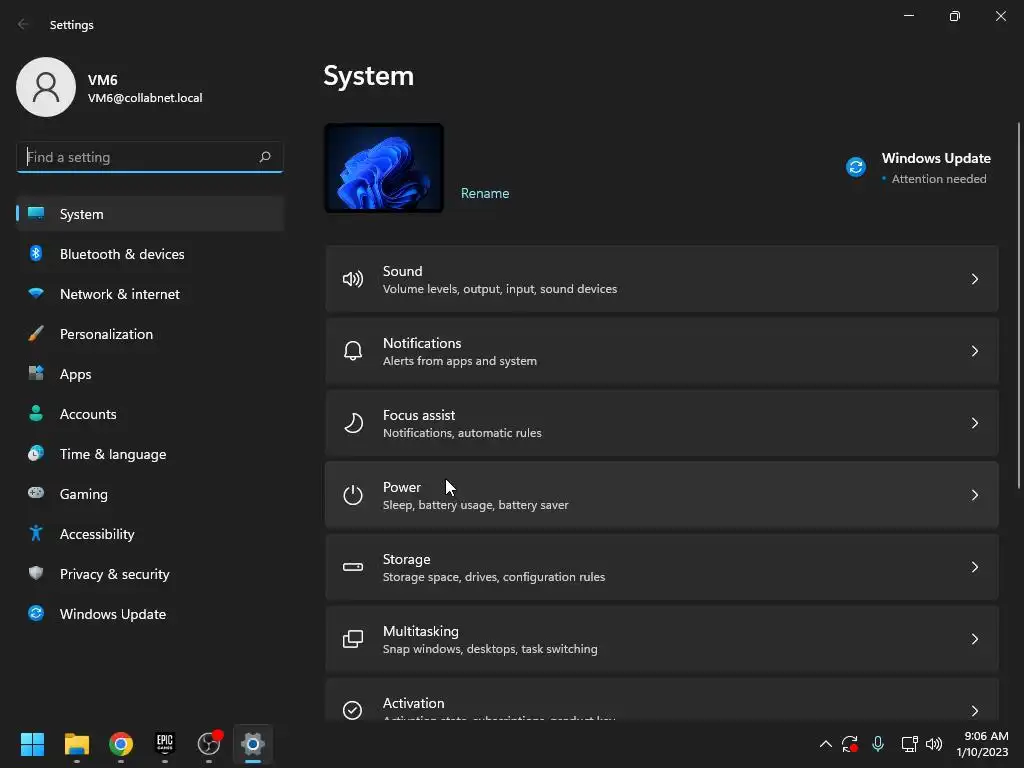The height and width of the screenshot is (768, 1024).
Task: Click the network display tray icon
Action: [x=909, y=744]
